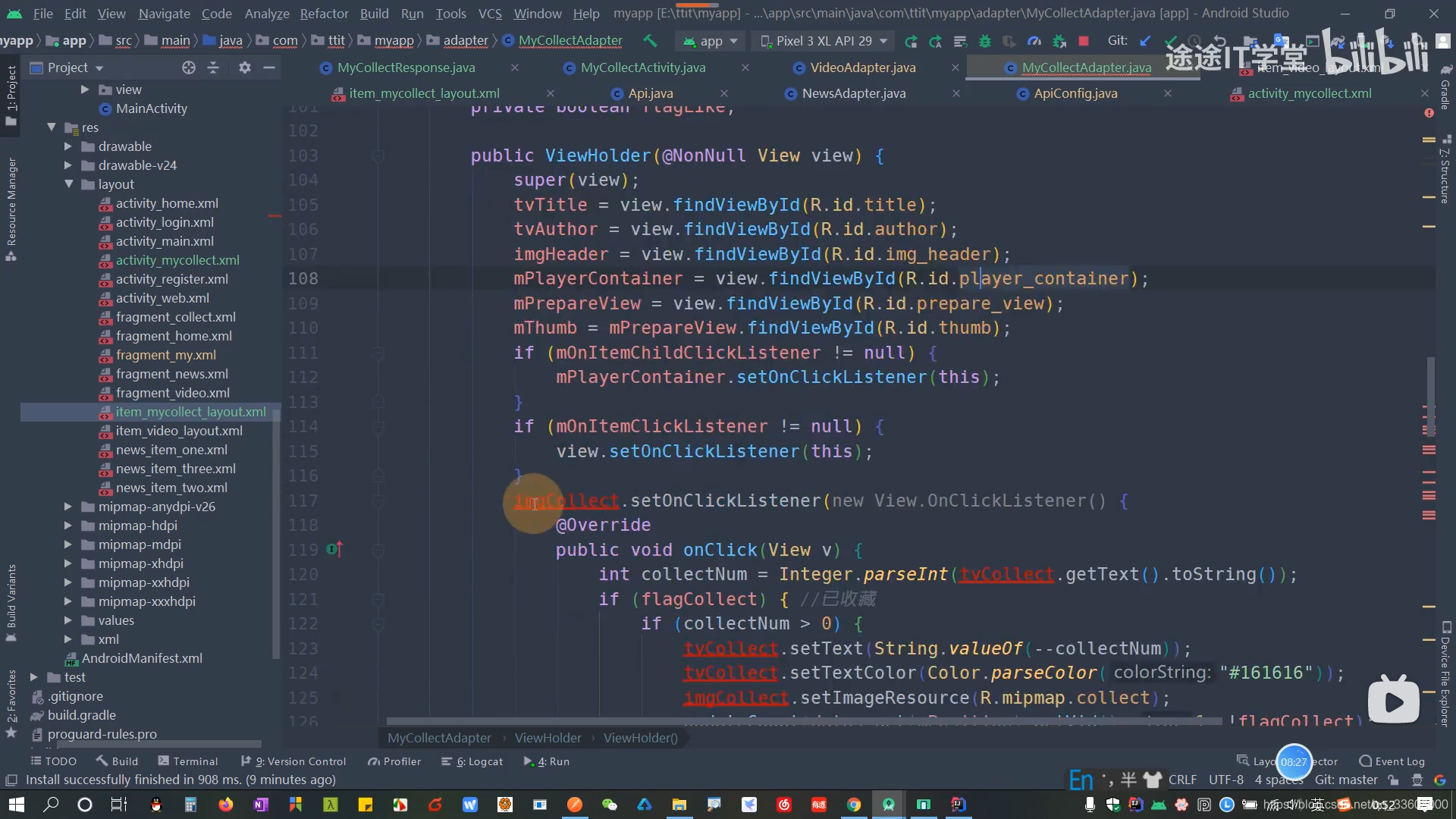Click the UTF-8 encoding in status bar

(x=1226, y=780)
